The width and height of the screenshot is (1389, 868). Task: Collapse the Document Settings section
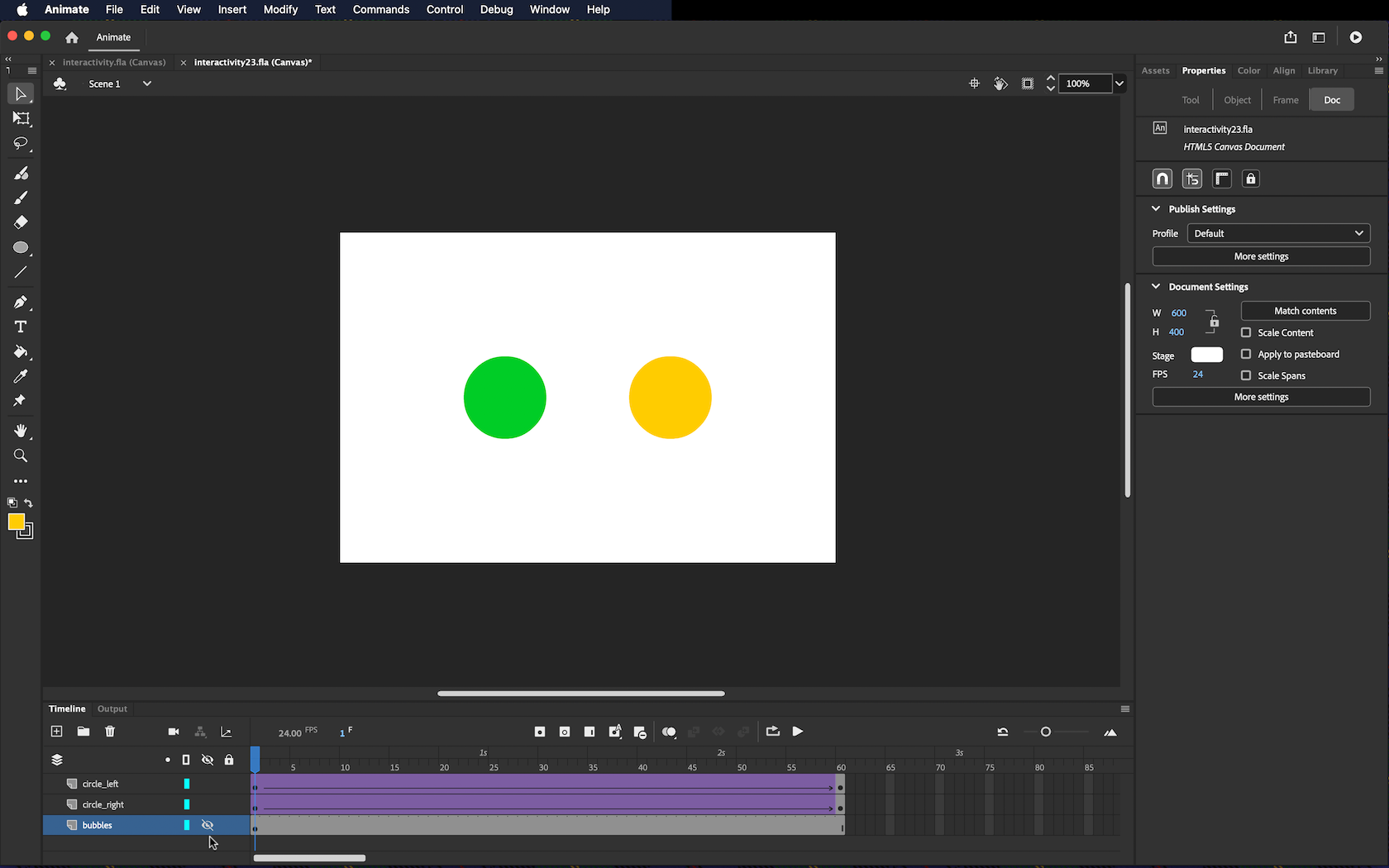pos(1156,287)
